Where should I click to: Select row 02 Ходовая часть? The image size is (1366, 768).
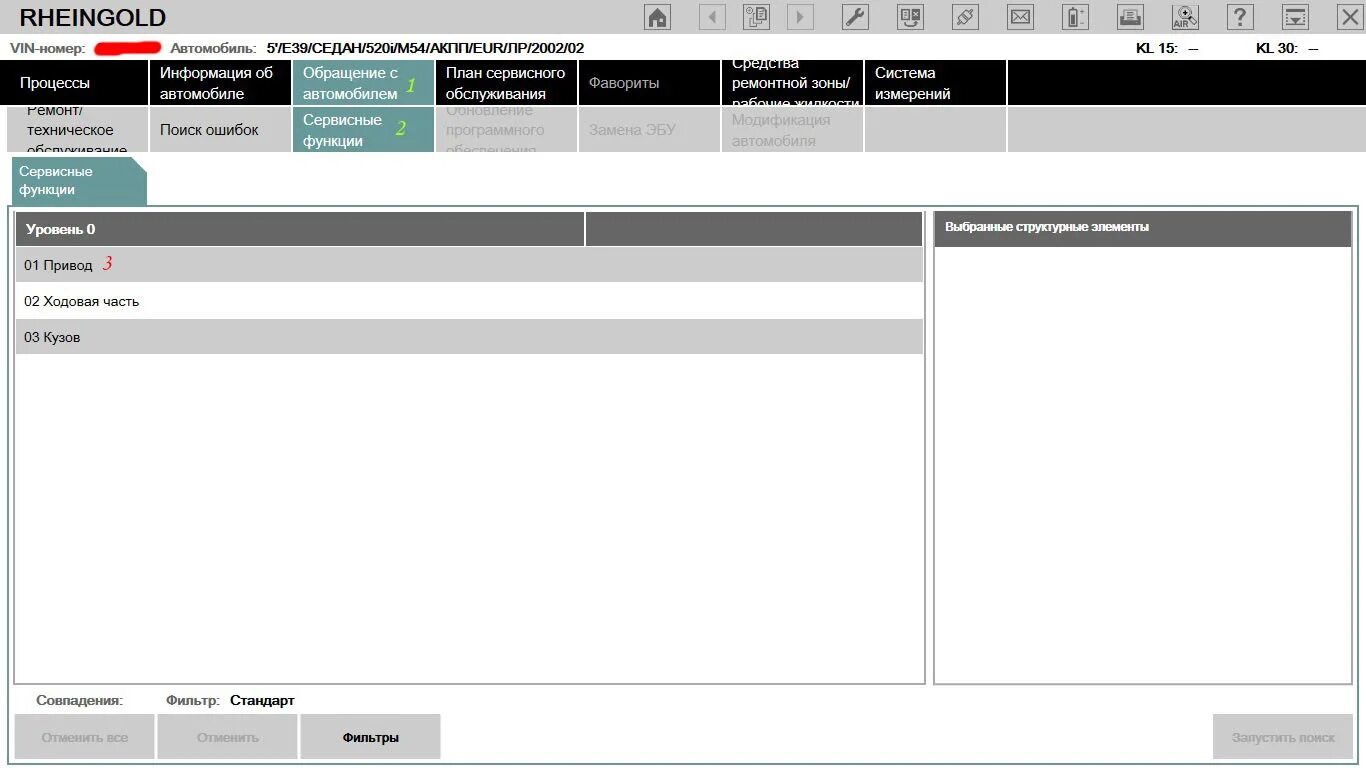coord(469,301)
